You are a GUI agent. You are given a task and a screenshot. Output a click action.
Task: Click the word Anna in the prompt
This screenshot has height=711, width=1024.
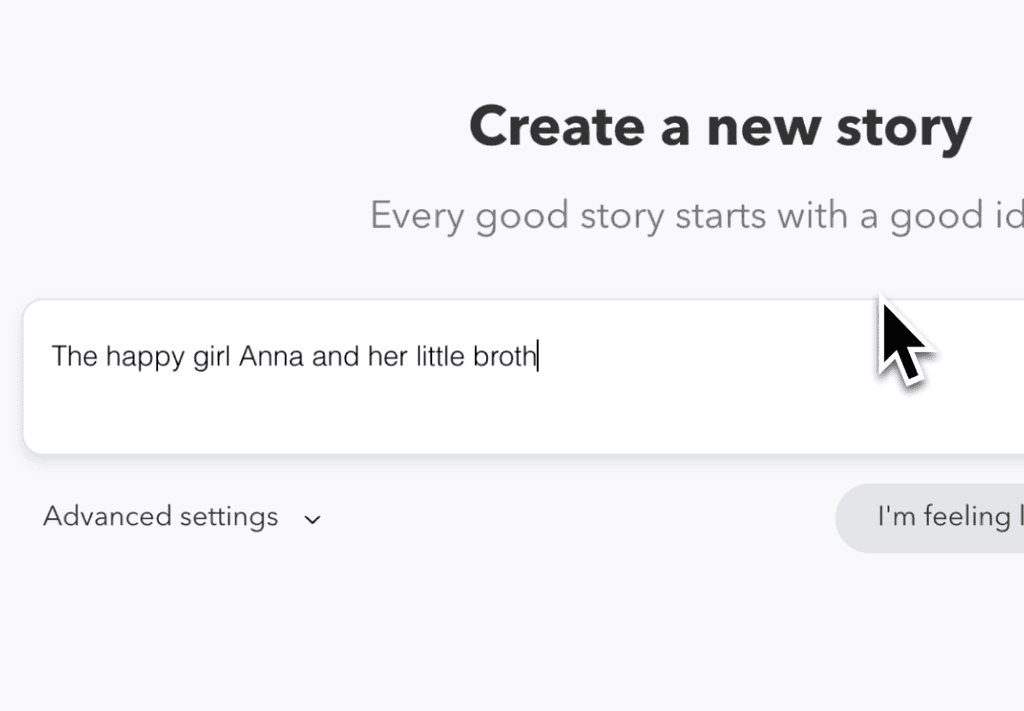[270, 356]
